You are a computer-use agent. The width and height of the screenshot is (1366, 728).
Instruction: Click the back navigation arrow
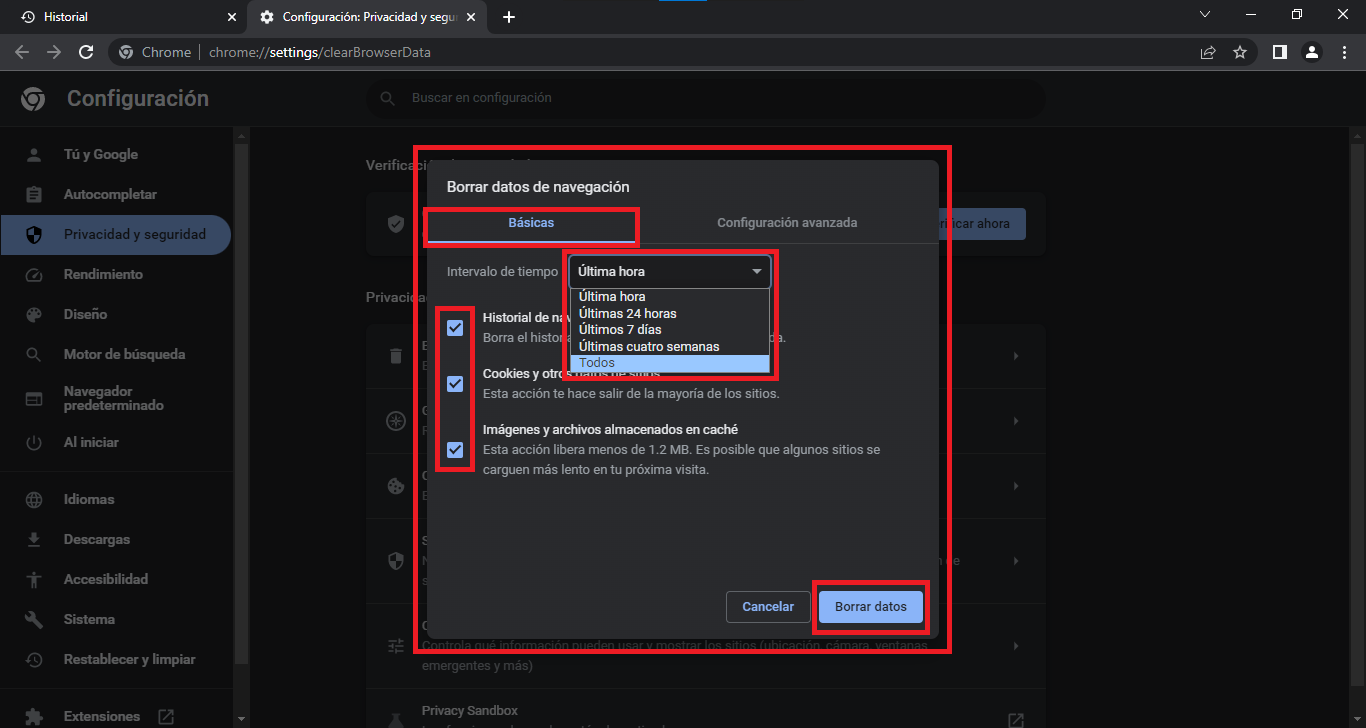22,52
